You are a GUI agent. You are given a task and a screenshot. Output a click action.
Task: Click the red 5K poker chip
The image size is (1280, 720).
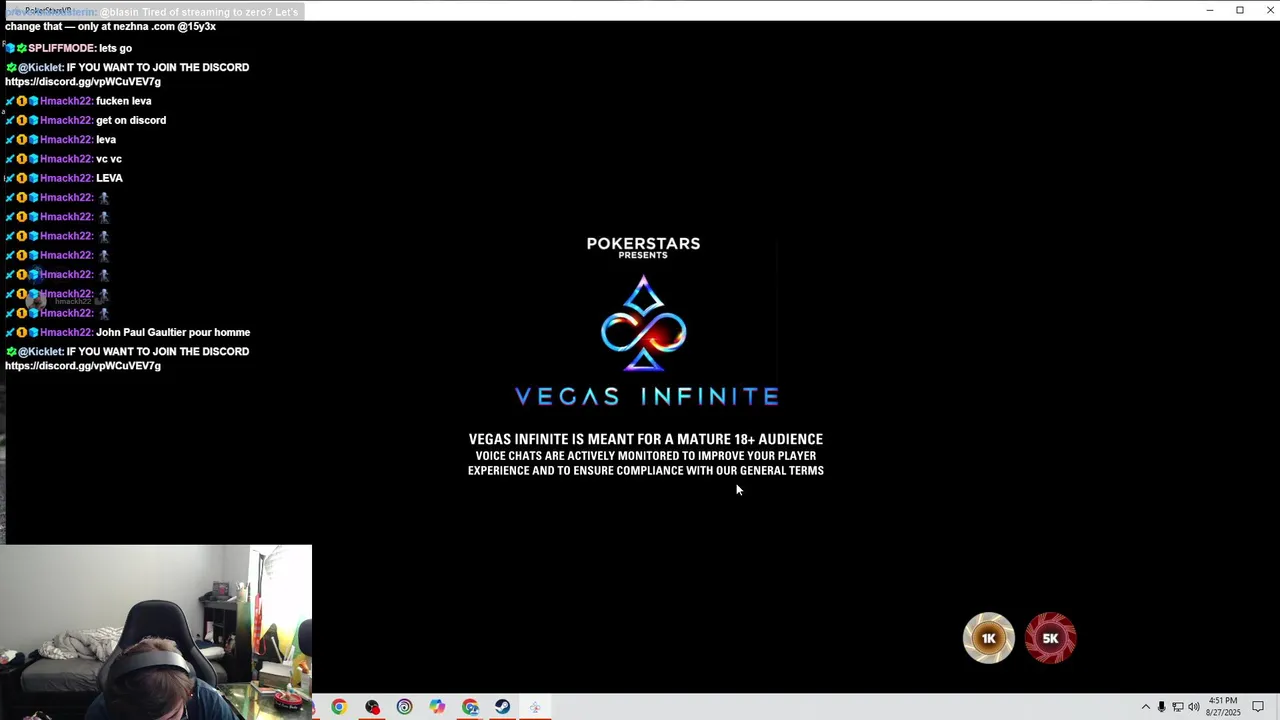(x=1050, y=638)
